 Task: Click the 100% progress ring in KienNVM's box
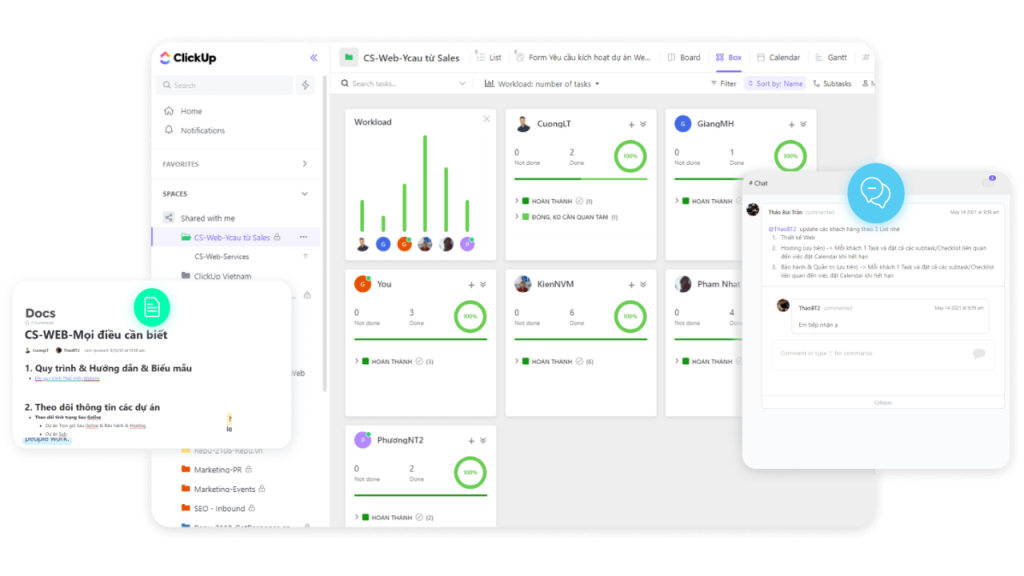click(x=630, y=316)
